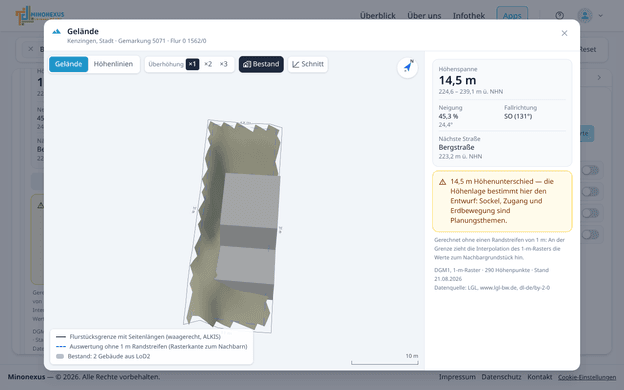
Task: Toggle the second switch in background panel
Action: [x=590, y=192]
